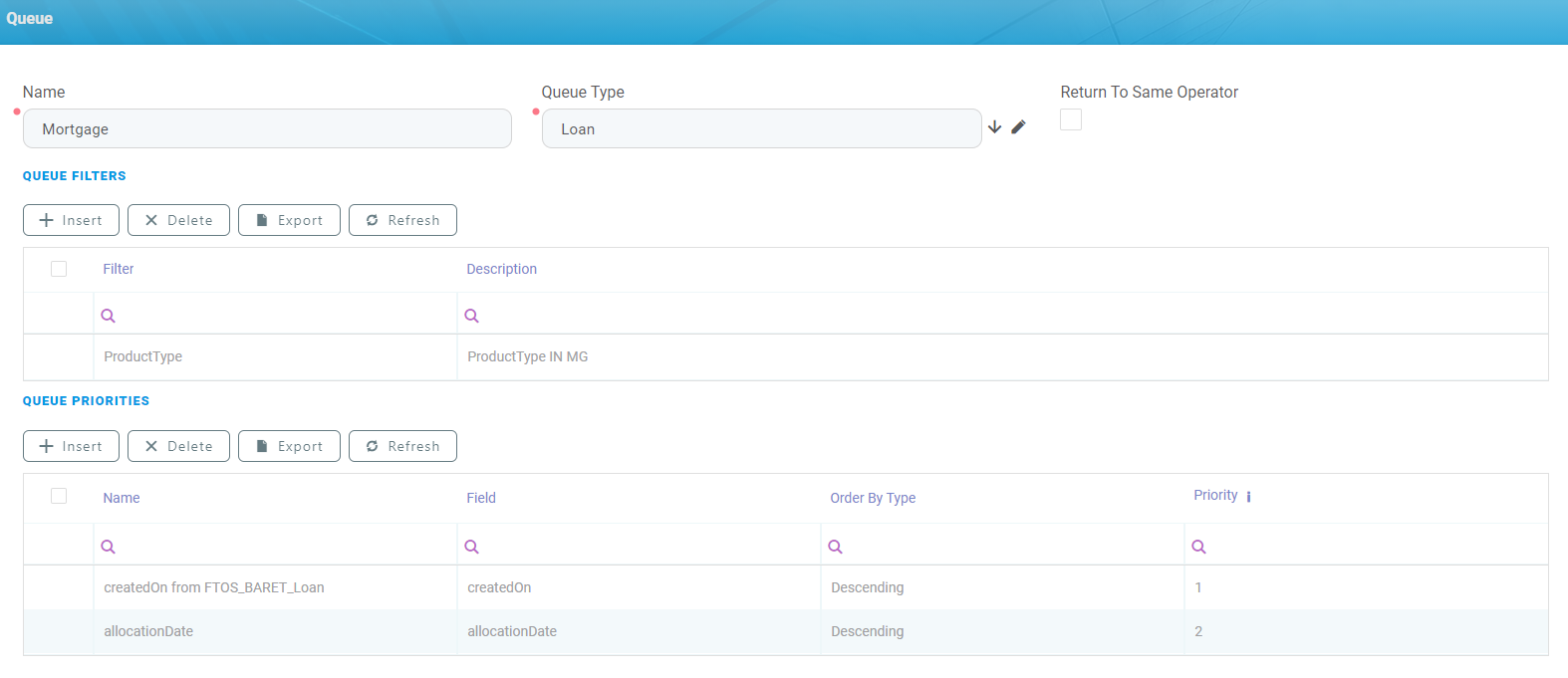Click the search icon under Priority column
The width and height of the screenshot is (1568, 678).
(1199, 547)
